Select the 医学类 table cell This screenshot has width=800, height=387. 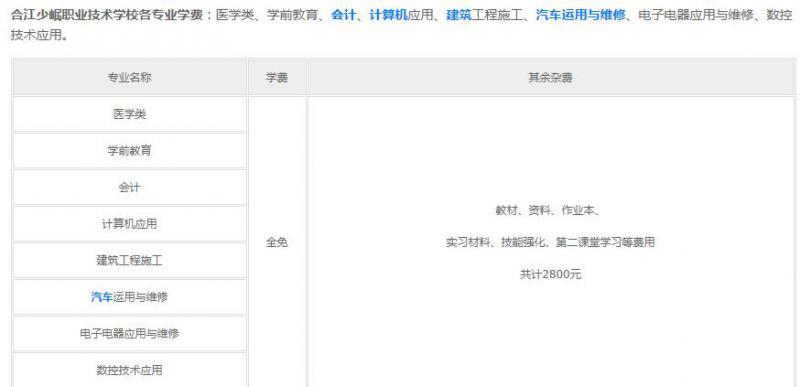tap(130, 114)
